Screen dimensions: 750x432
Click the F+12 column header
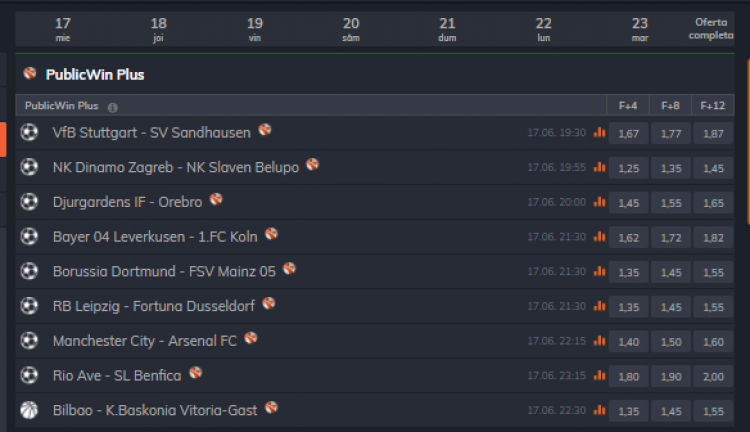[x=713, y=105]
